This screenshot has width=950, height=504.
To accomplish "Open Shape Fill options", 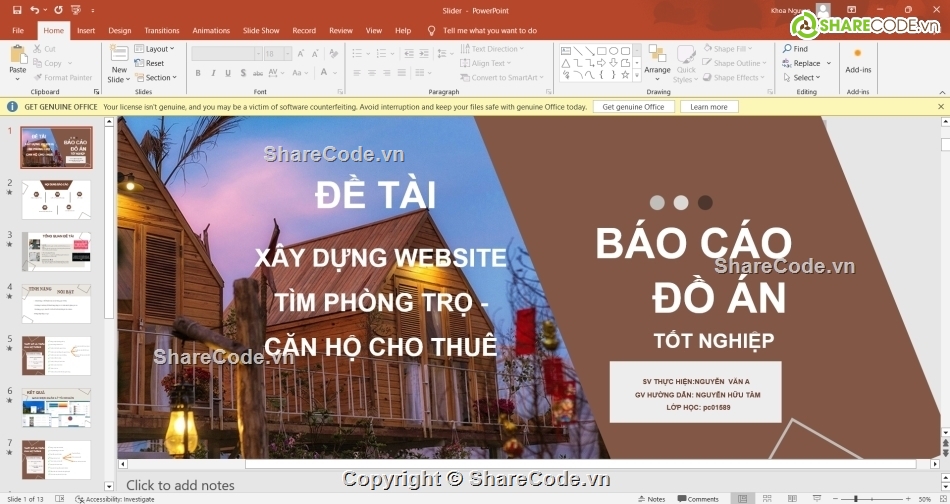I will [x=728, y=48].
